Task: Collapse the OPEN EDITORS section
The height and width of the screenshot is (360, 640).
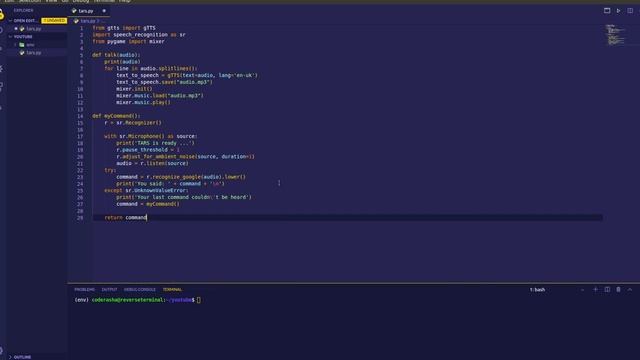Action: coord(11,20)
